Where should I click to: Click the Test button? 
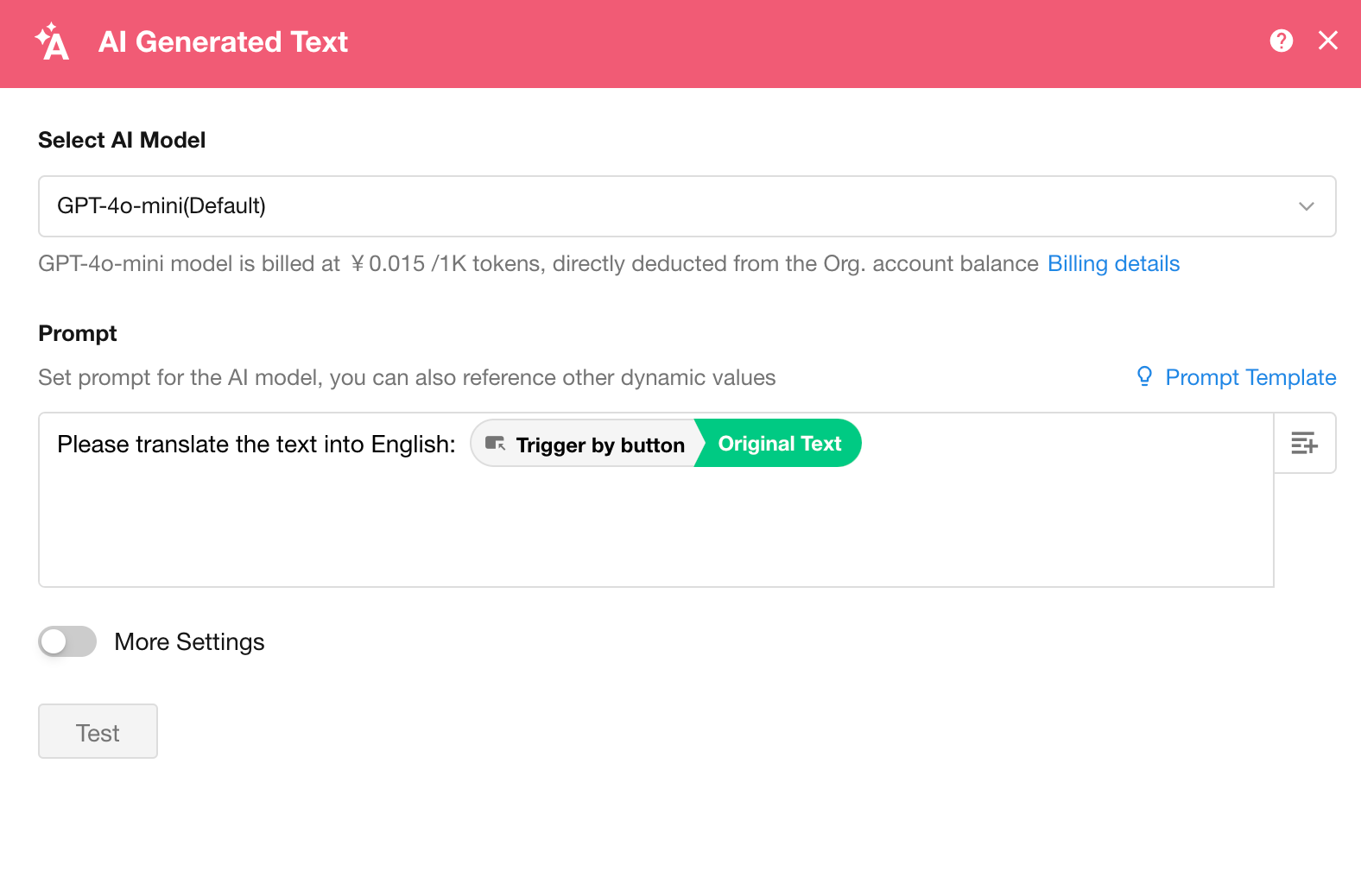point(98,732)
